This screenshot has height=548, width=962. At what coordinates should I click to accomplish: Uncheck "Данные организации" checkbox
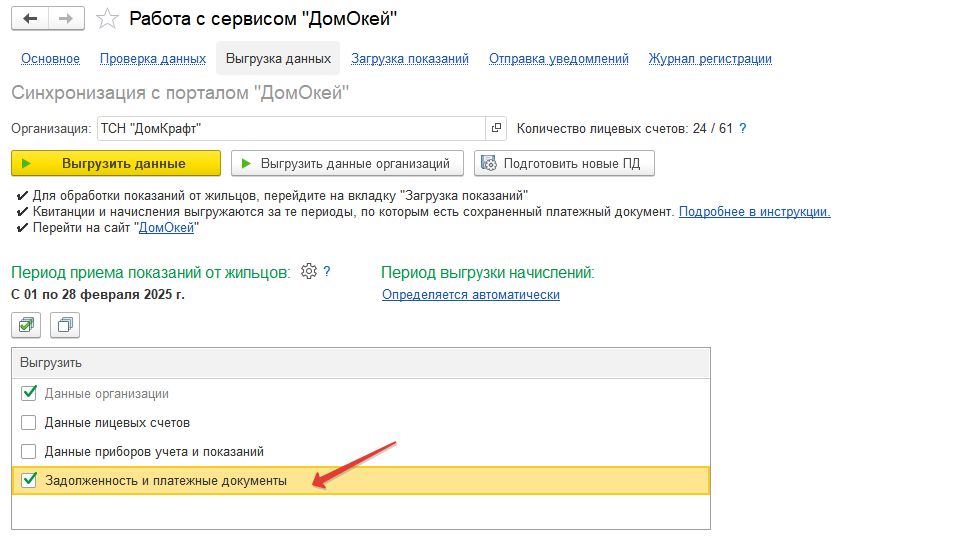click(29, 393)
